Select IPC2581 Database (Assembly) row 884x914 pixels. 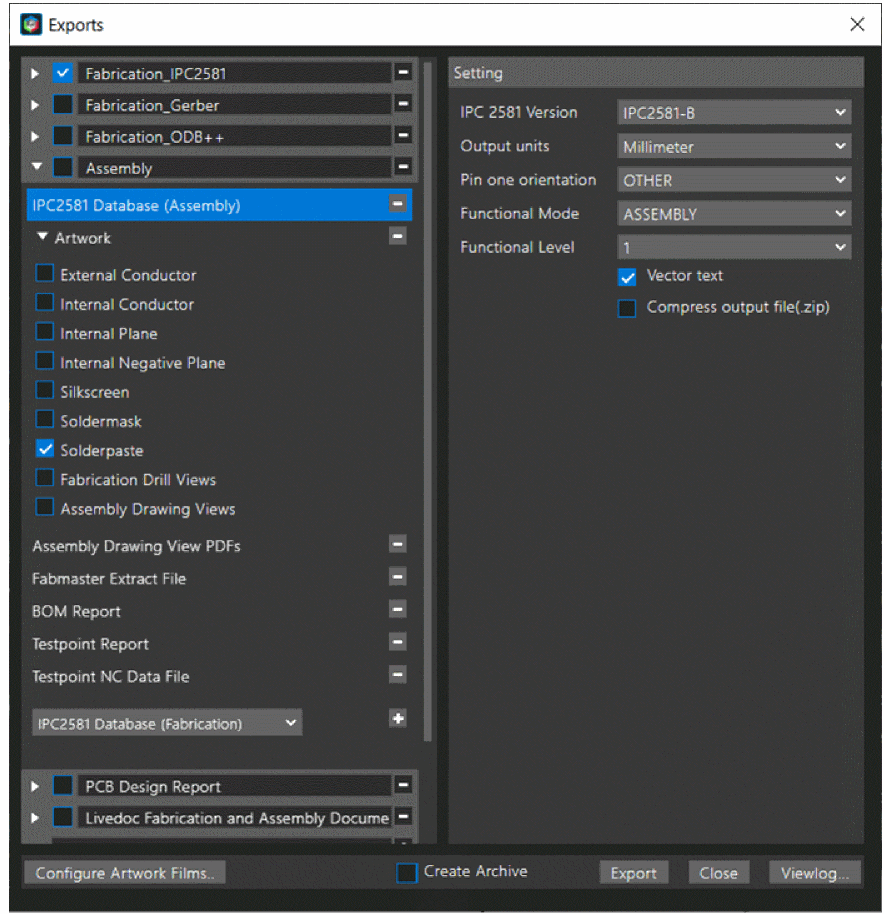point(219,205)
